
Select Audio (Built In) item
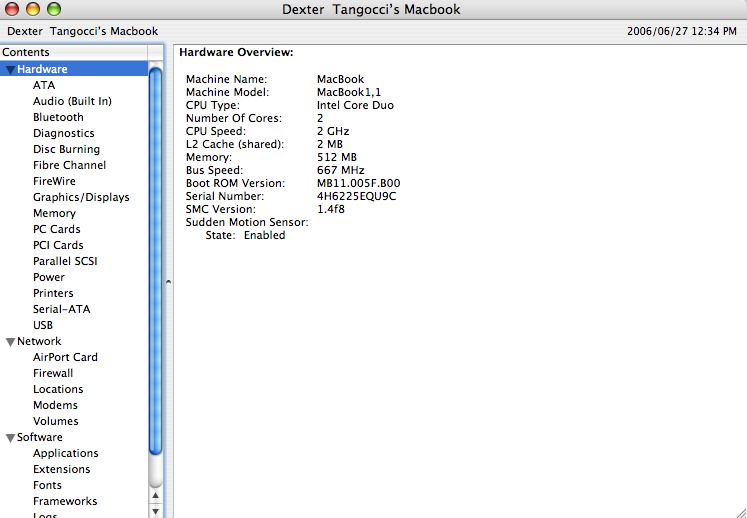pyautogui.click(x=72, y=102)
